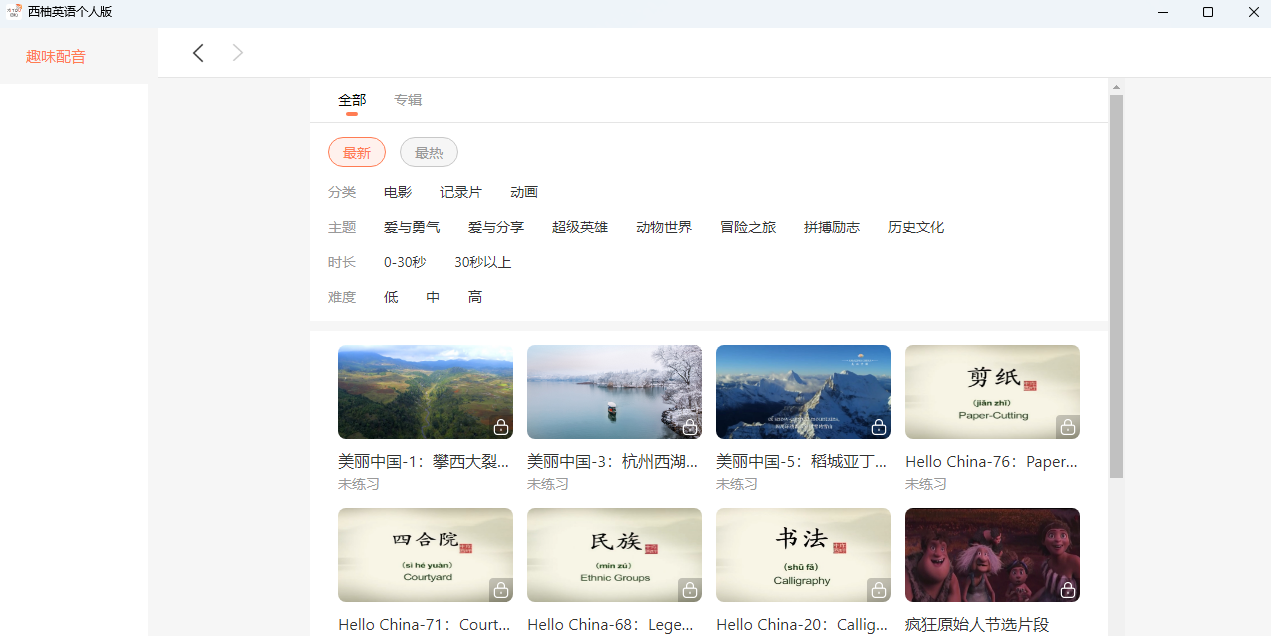Click title text Hello China-20：Callig...
The width and height of the screenshot is (1271, 636).
pos(802,625)
